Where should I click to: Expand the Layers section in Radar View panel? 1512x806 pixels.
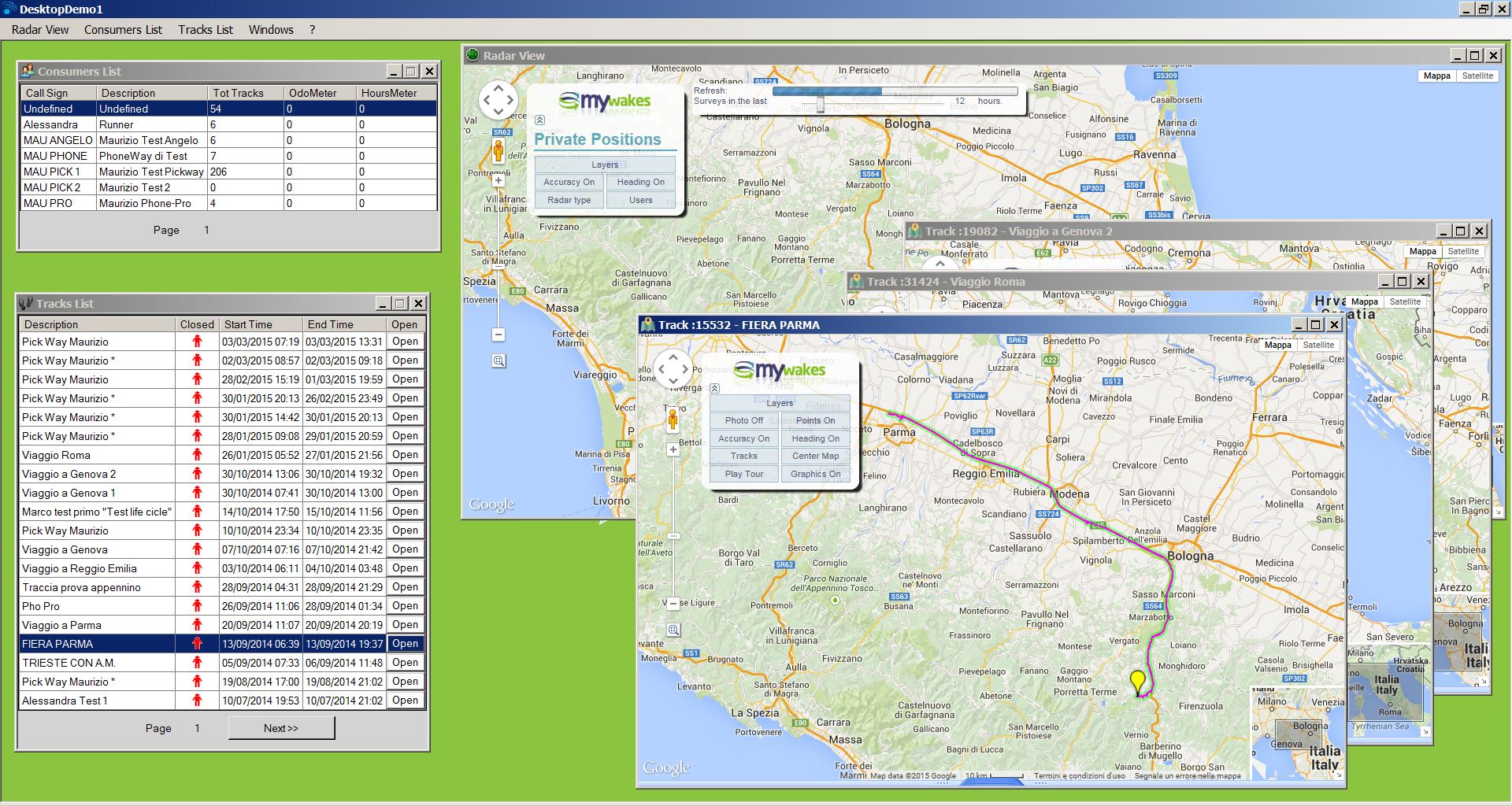(605, 165)
